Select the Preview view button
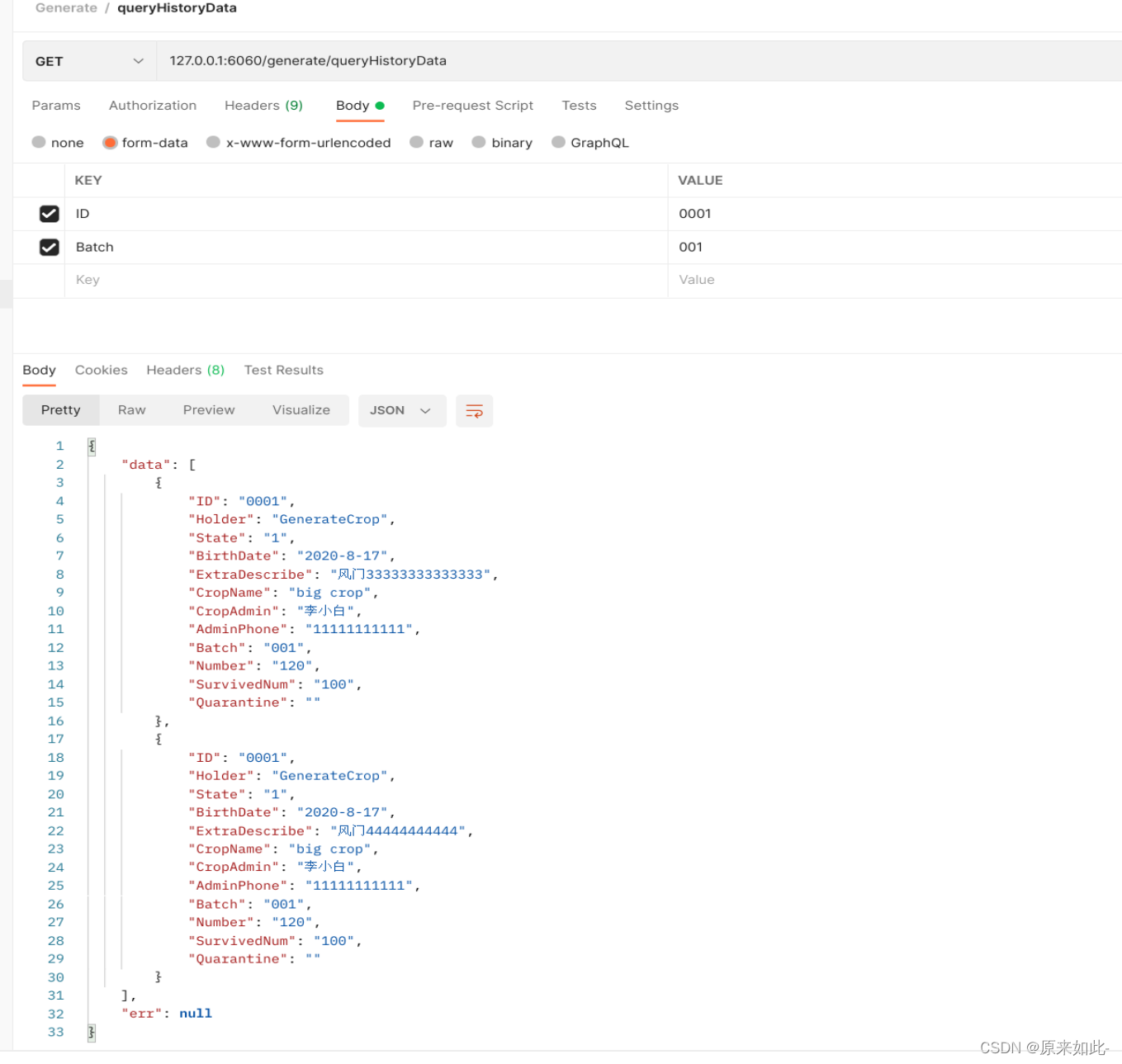 click(x=209, y=410)
